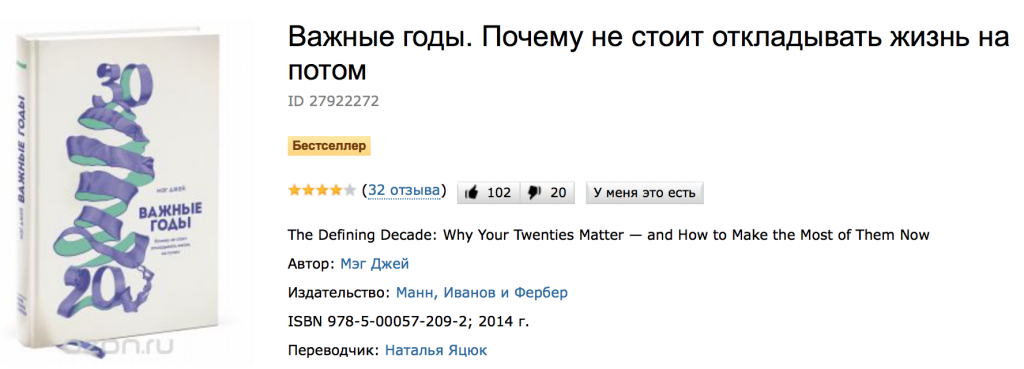The height and width of the screenshot is (369, 1024).
Task: Click the thumbs-up like icon
Action: click(x=472, y=193)
